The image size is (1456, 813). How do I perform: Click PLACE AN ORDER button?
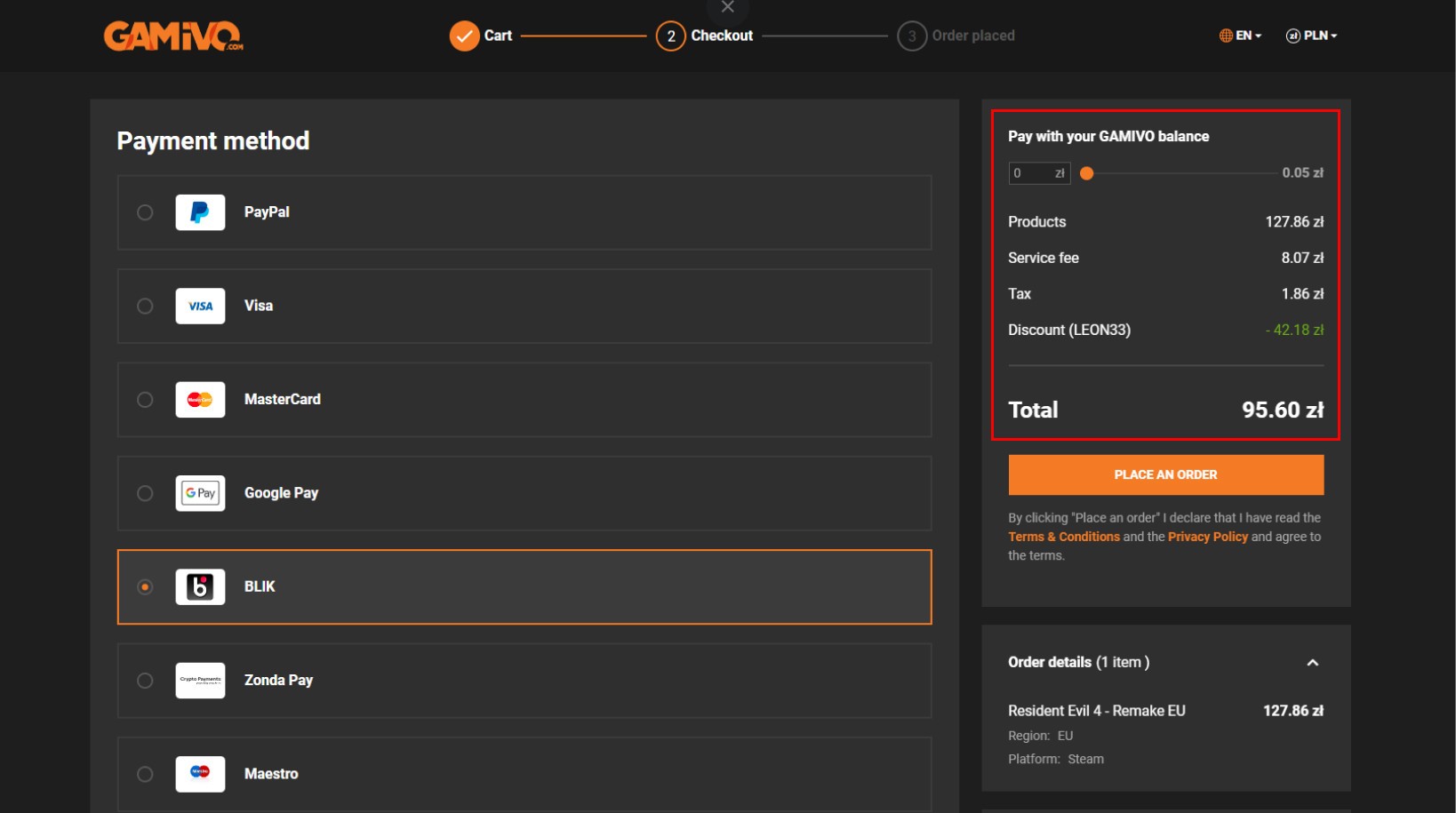(x=1166, y=475)
